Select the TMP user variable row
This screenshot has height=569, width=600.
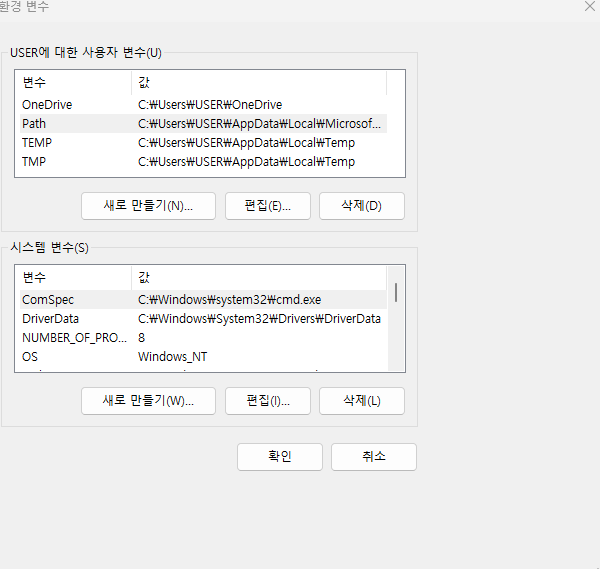(203, 161)
